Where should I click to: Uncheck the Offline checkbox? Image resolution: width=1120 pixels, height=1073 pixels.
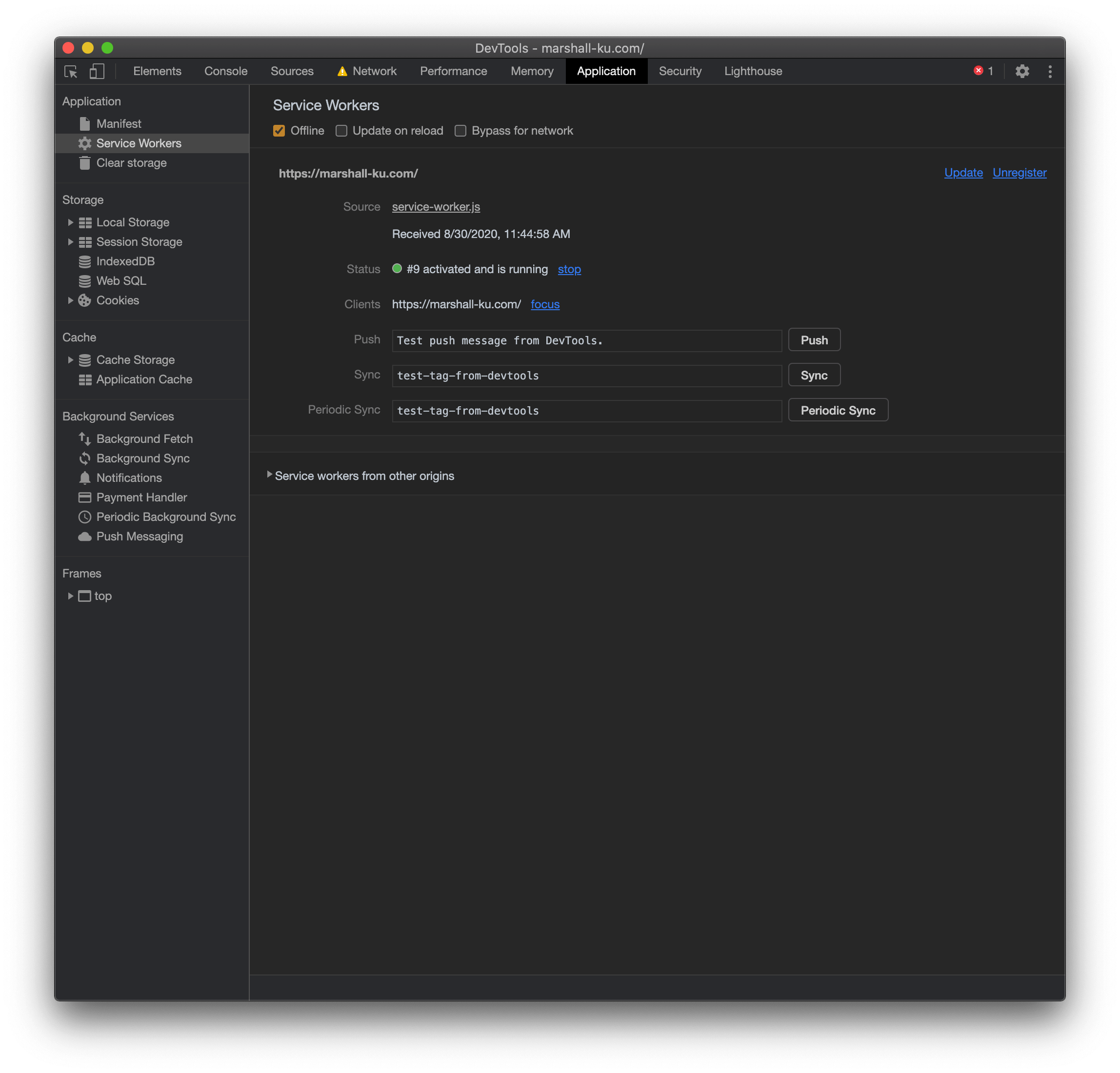click(279, 131)
